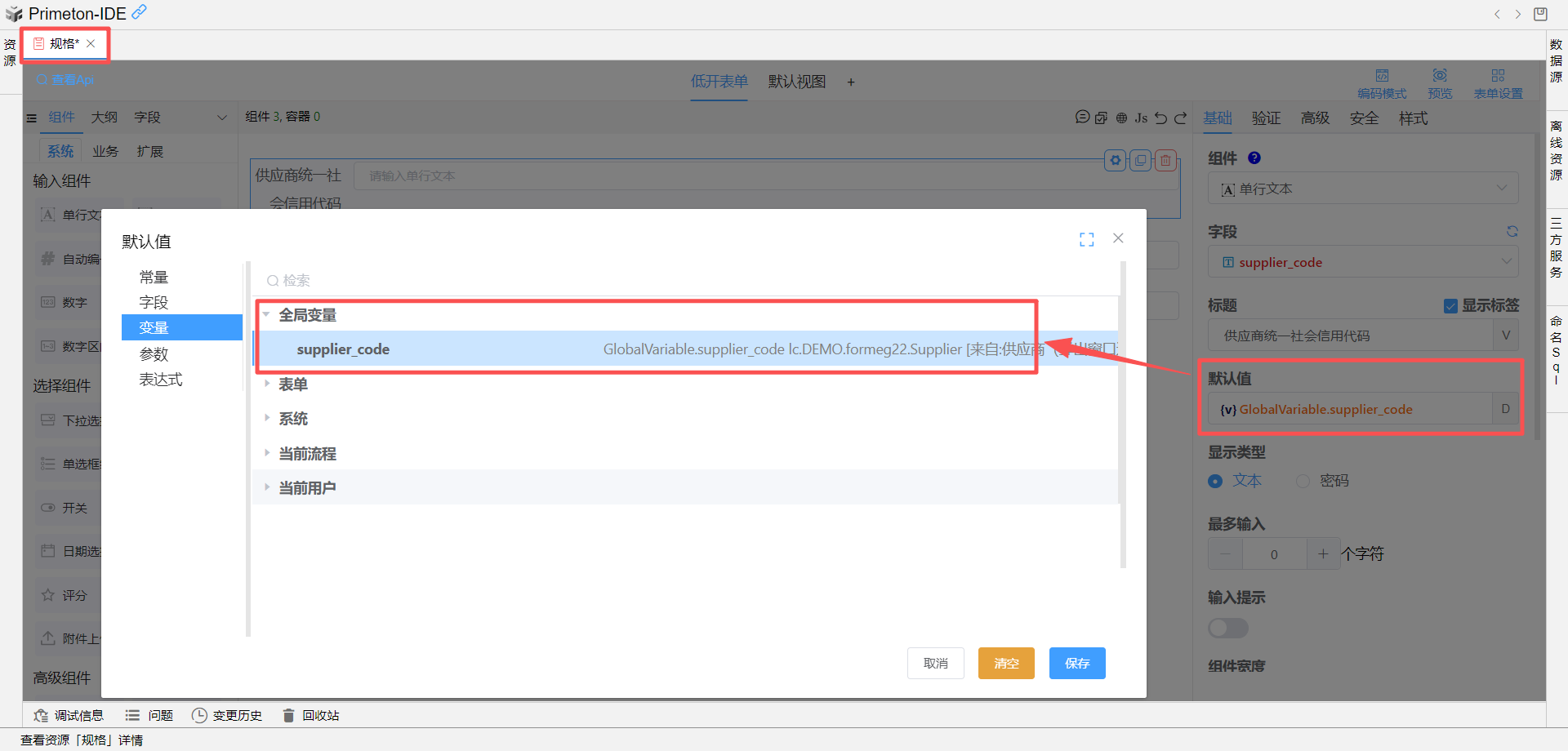Open the globe internationalization icon
The image size is (1568, 751).
pyautogui.click(x=1121, y=118)
